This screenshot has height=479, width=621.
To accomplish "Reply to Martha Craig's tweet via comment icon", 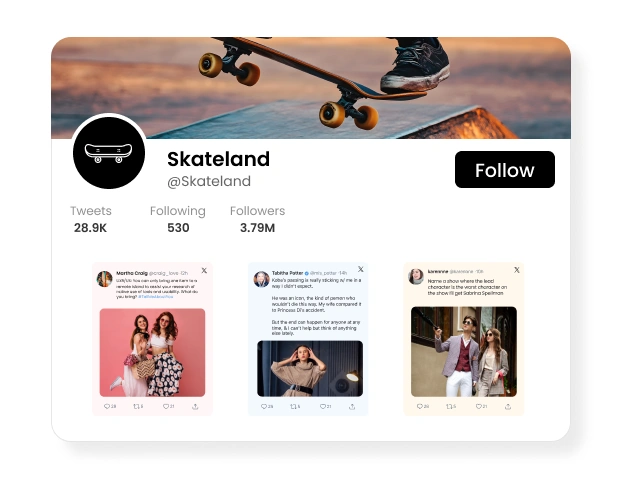I will pyautogui.click(x=107, y=406).
